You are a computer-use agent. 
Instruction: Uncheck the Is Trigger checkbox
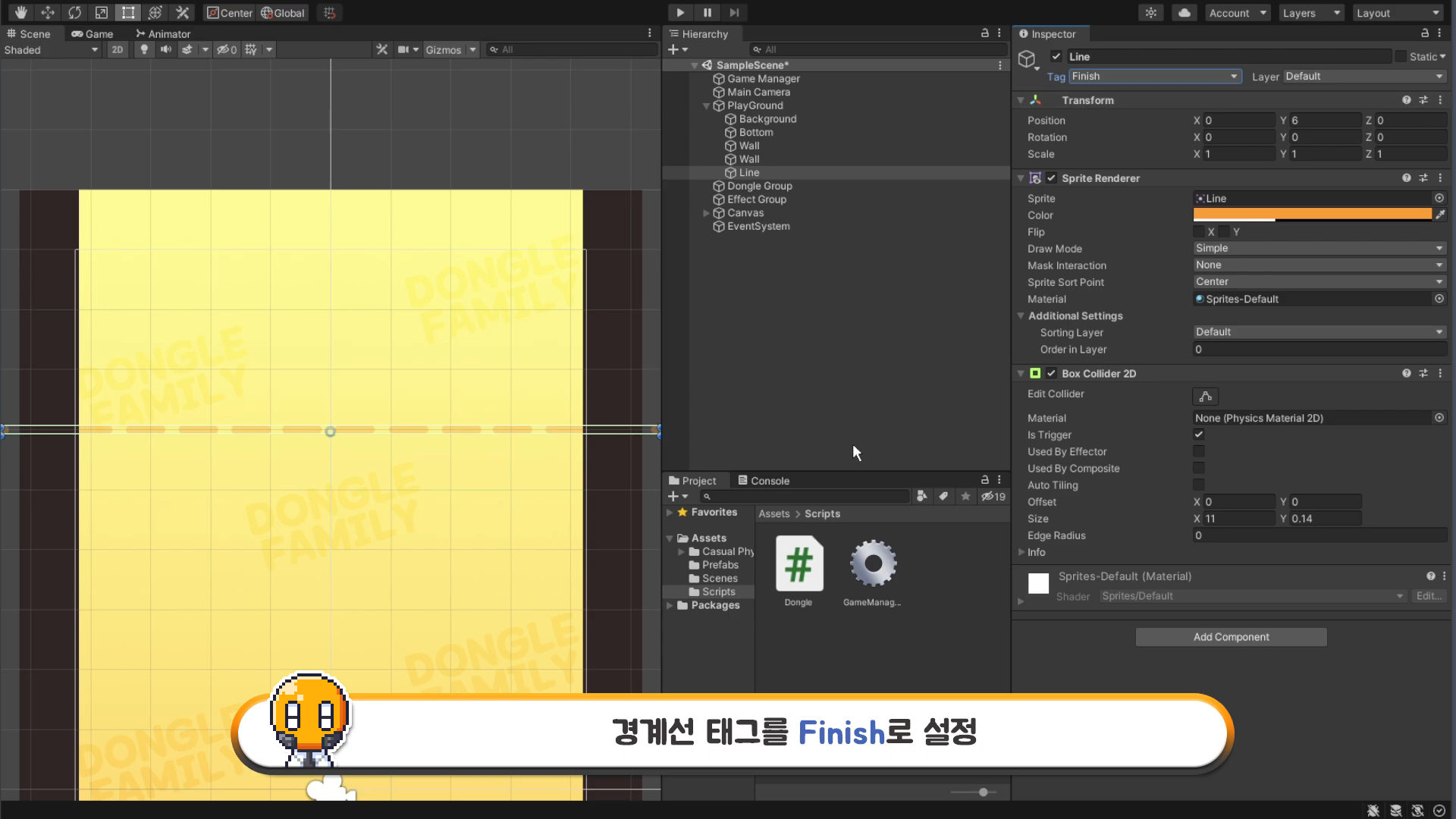[1199, 435]
